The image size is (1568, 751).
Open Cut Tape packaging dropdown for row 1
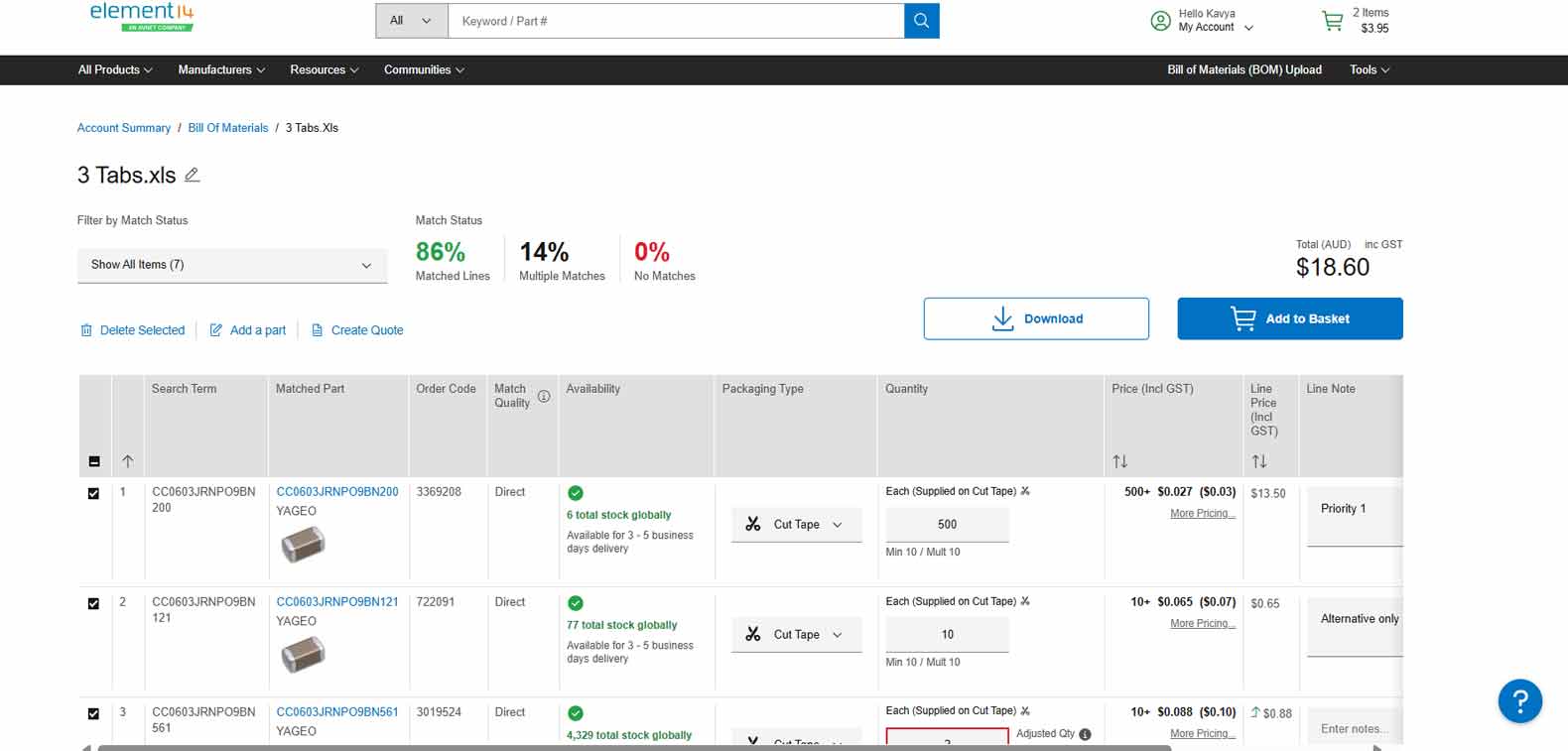click(x=796, y=525)
